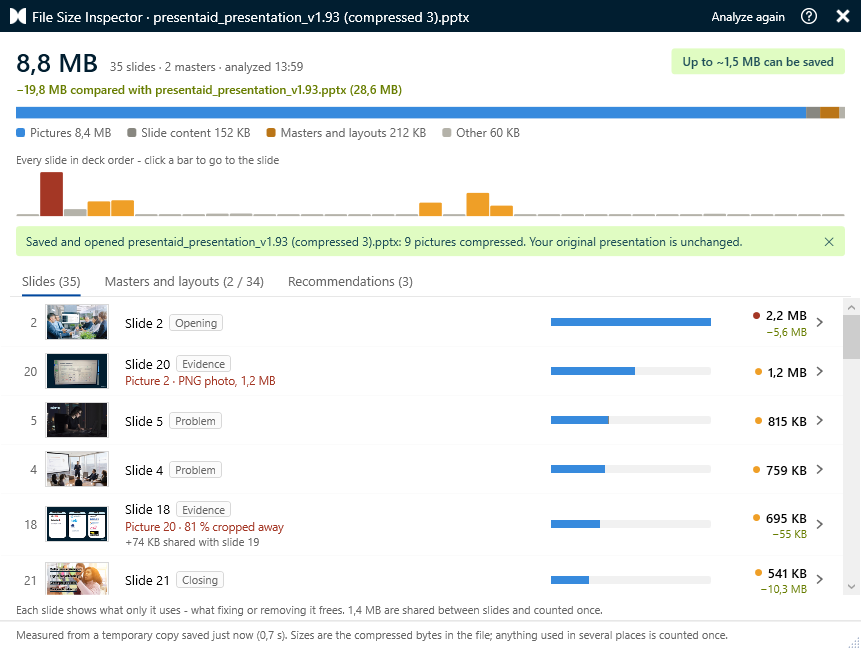Click the vertical scrollbar thumb
This screenshot has width=861, height=650.
(x=852, y=337)
